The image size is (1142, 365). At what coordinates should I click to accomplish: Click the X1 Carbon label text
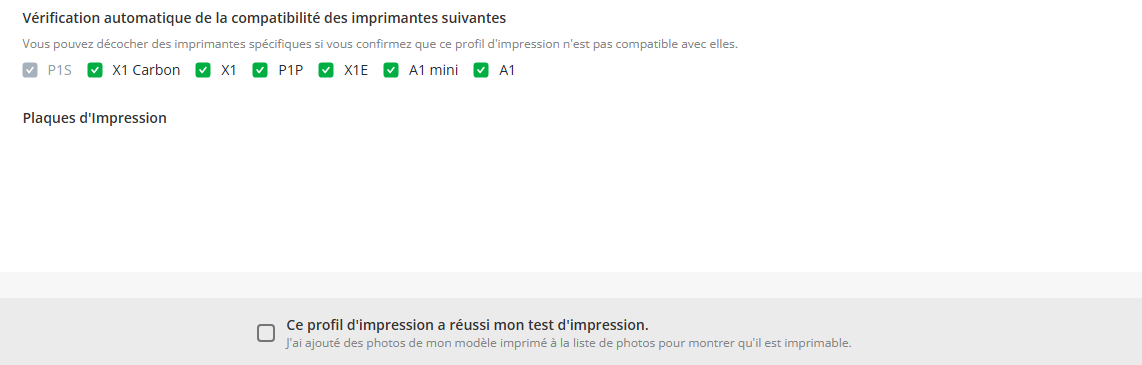pyautogui.click(x=146, y=71)
